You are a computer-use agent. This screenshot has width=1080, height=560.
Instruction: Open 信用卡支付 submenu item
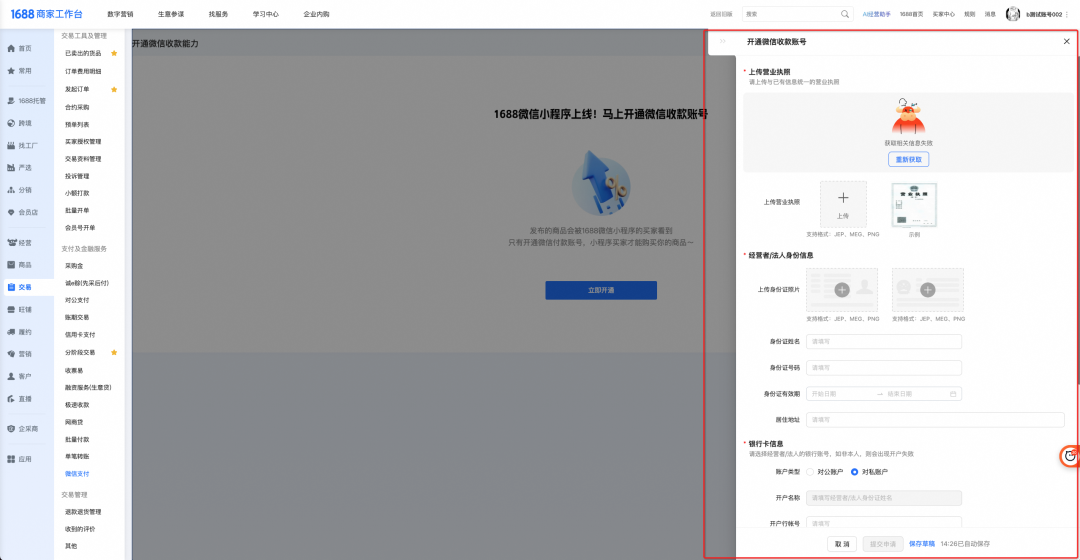[x=80, y=335]
